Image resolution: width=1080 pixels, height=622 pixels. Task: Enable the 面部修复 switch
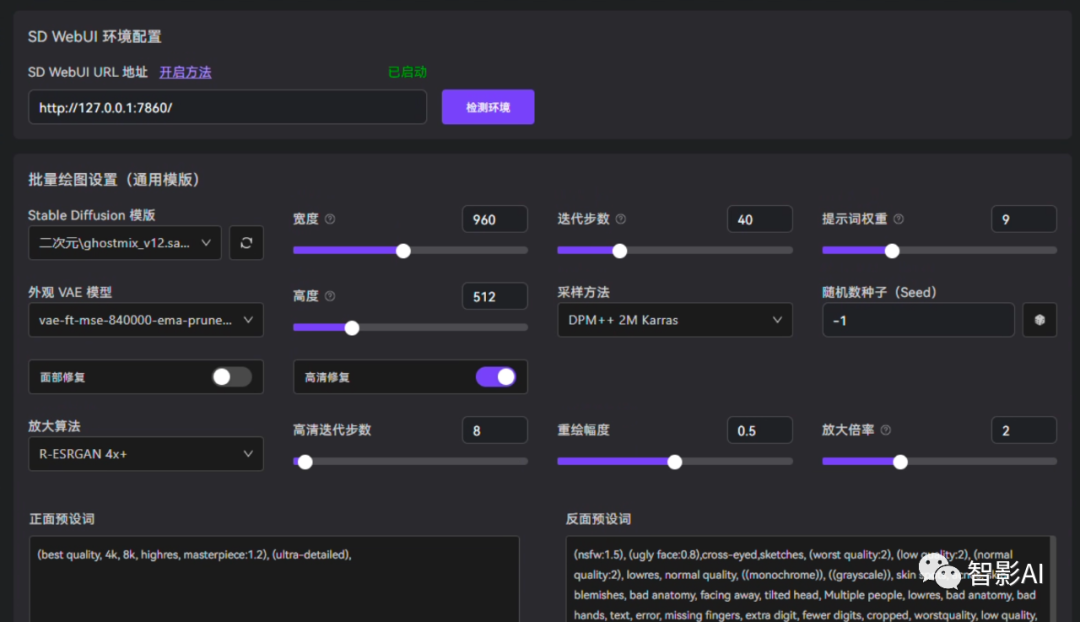click(x=231, y=377)
